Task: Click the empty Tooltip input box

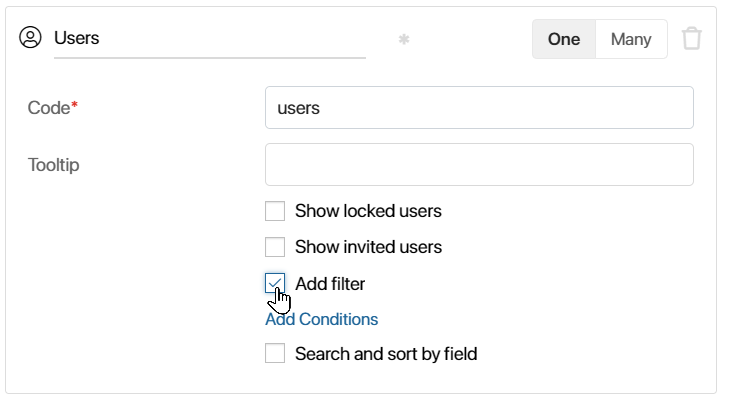Action: click(479, 165)
